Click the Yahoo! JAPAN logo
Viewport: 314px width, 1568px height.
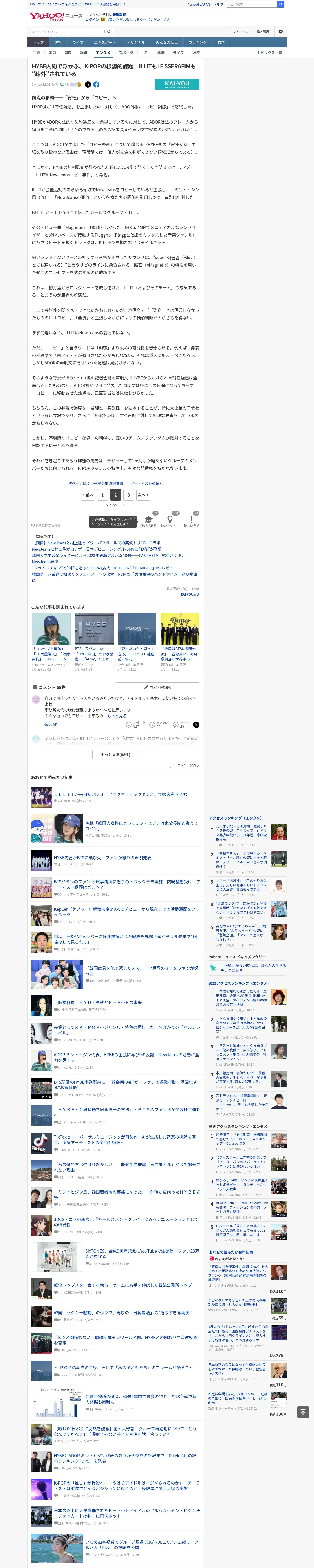click(x=46, y=16)
